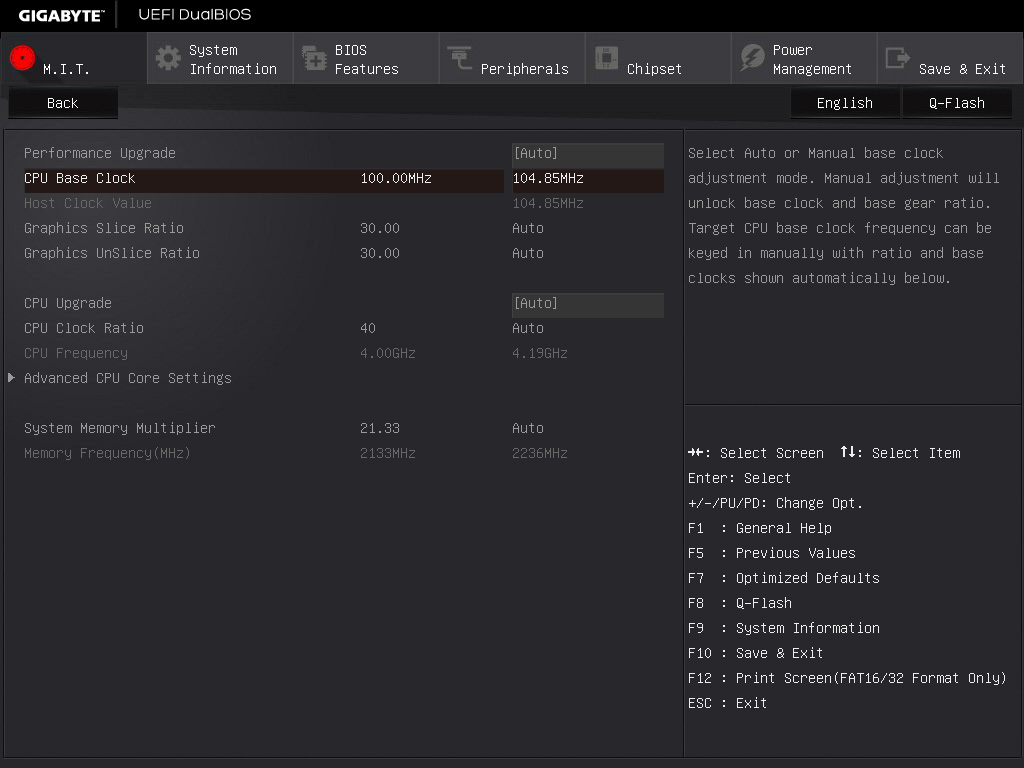The image size is (1024, 768).
Task: Click the Graphics UnSlice Ratio 30.00 value
Action: (x=379, y=253)
